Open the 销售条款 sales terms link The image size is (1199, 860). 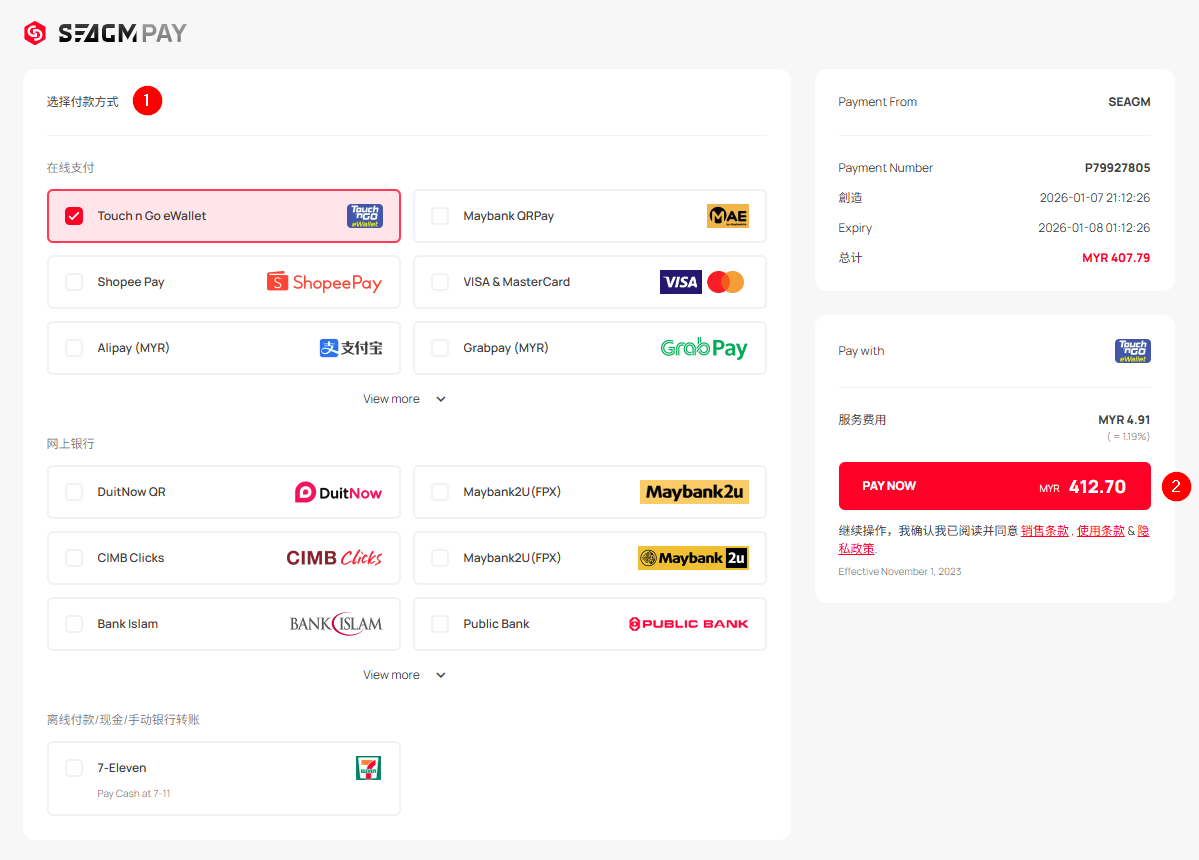[x=1044, y=531]
